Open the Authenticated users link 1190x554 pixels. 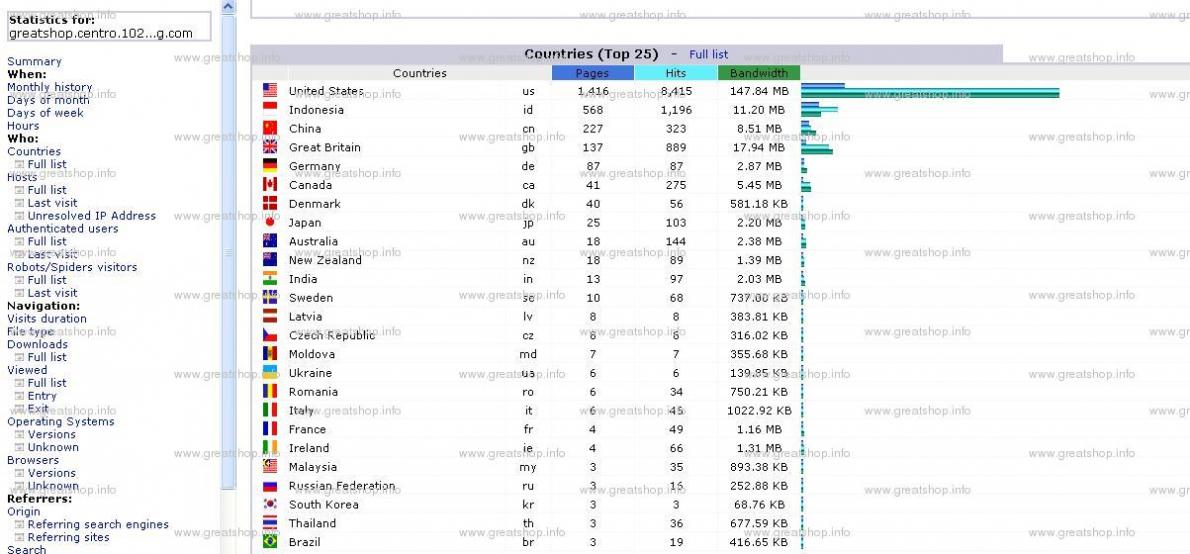pos(63,228)
